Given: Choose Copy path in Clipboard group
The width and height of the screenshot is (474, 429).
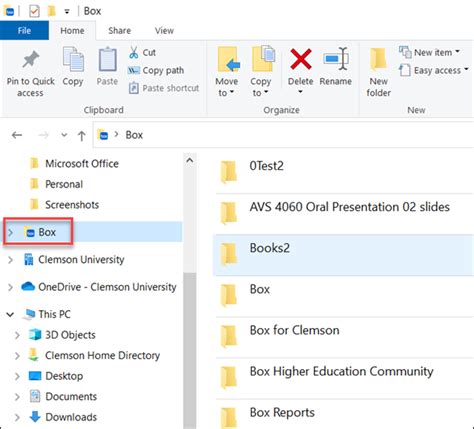Looking at the screenshot, I should pos(156,70).
